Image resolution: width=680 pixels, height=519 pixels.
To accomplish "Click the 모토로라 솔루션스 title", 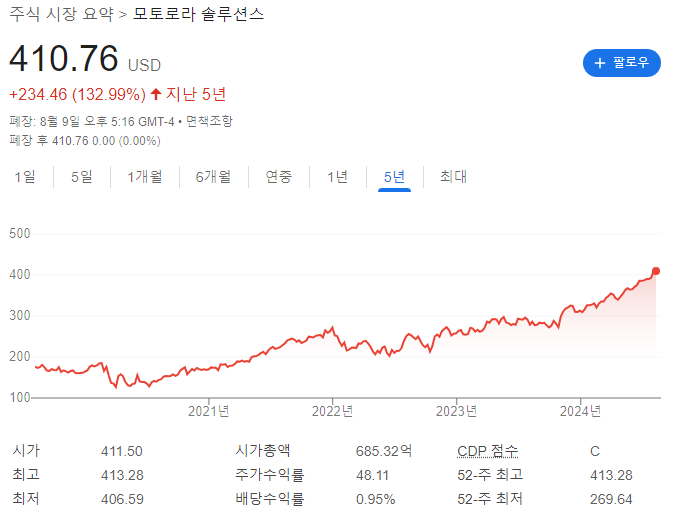I will (198, 14).
